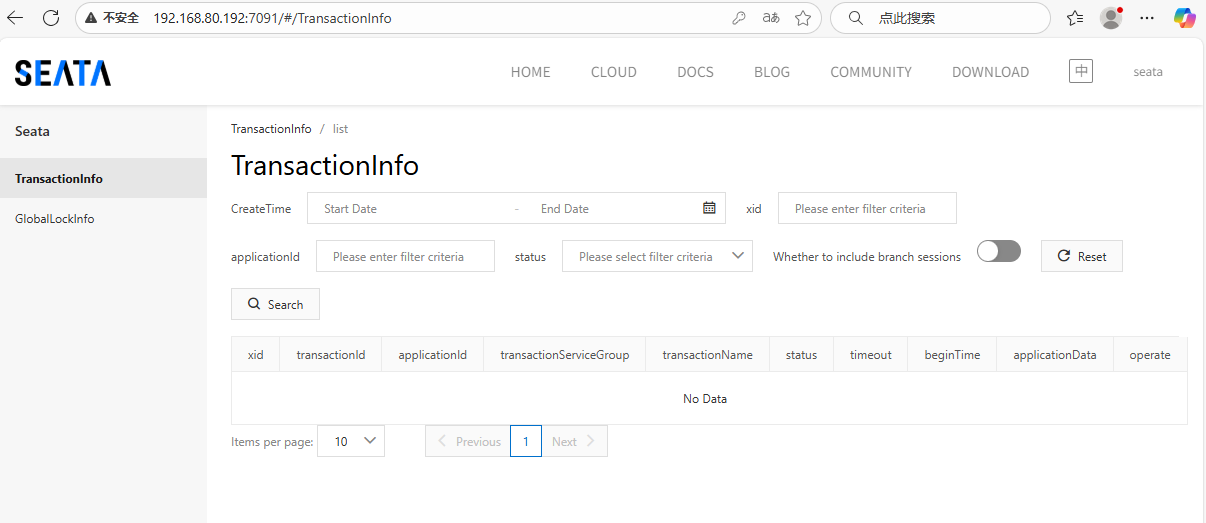Viewport: 1206px width, 523px height.
Task: Click the timeout column header
Action: click(x=871, y=354)
